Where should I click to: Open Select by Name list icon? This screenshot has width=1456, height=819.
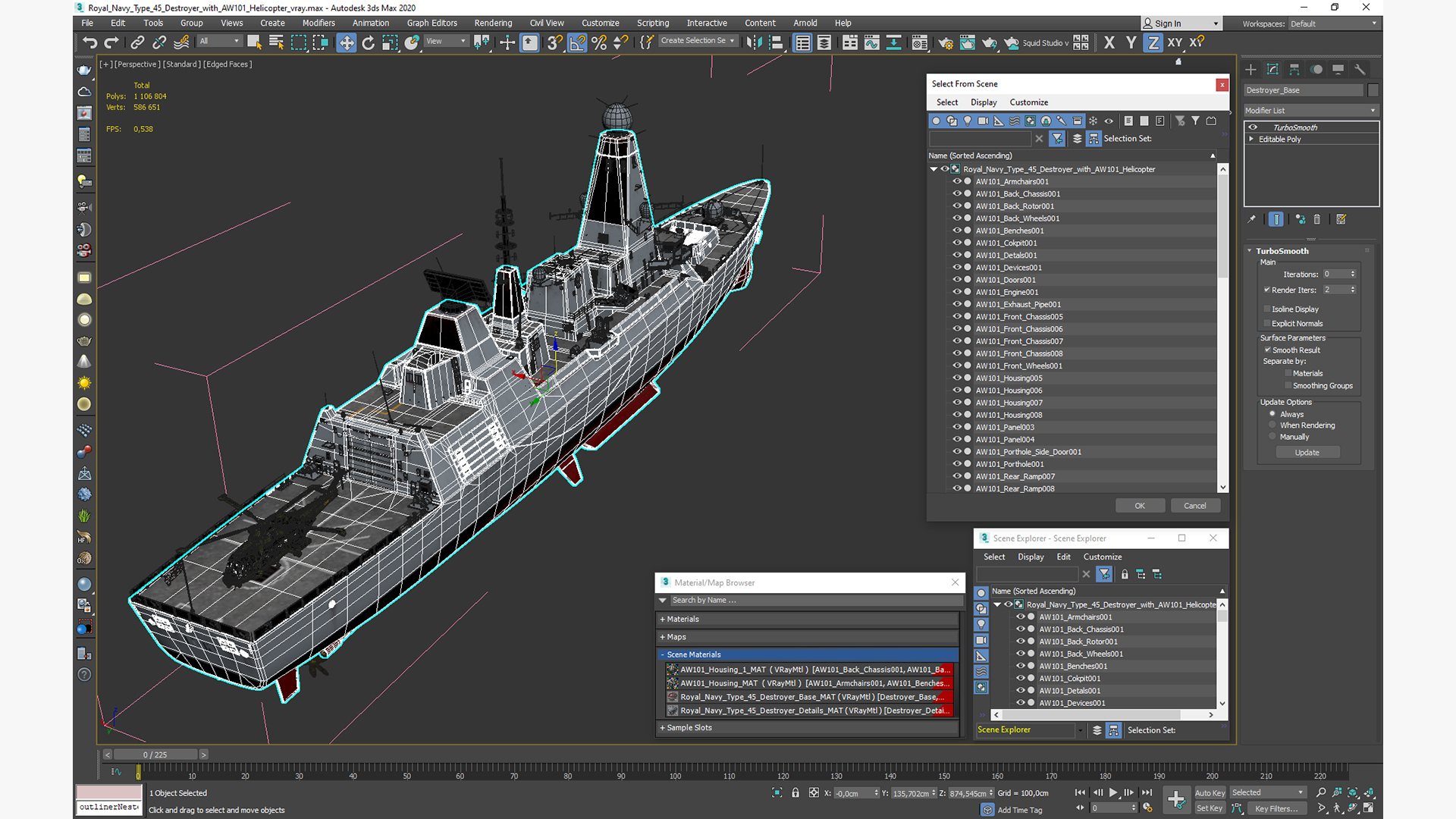[x=276, y=42]
